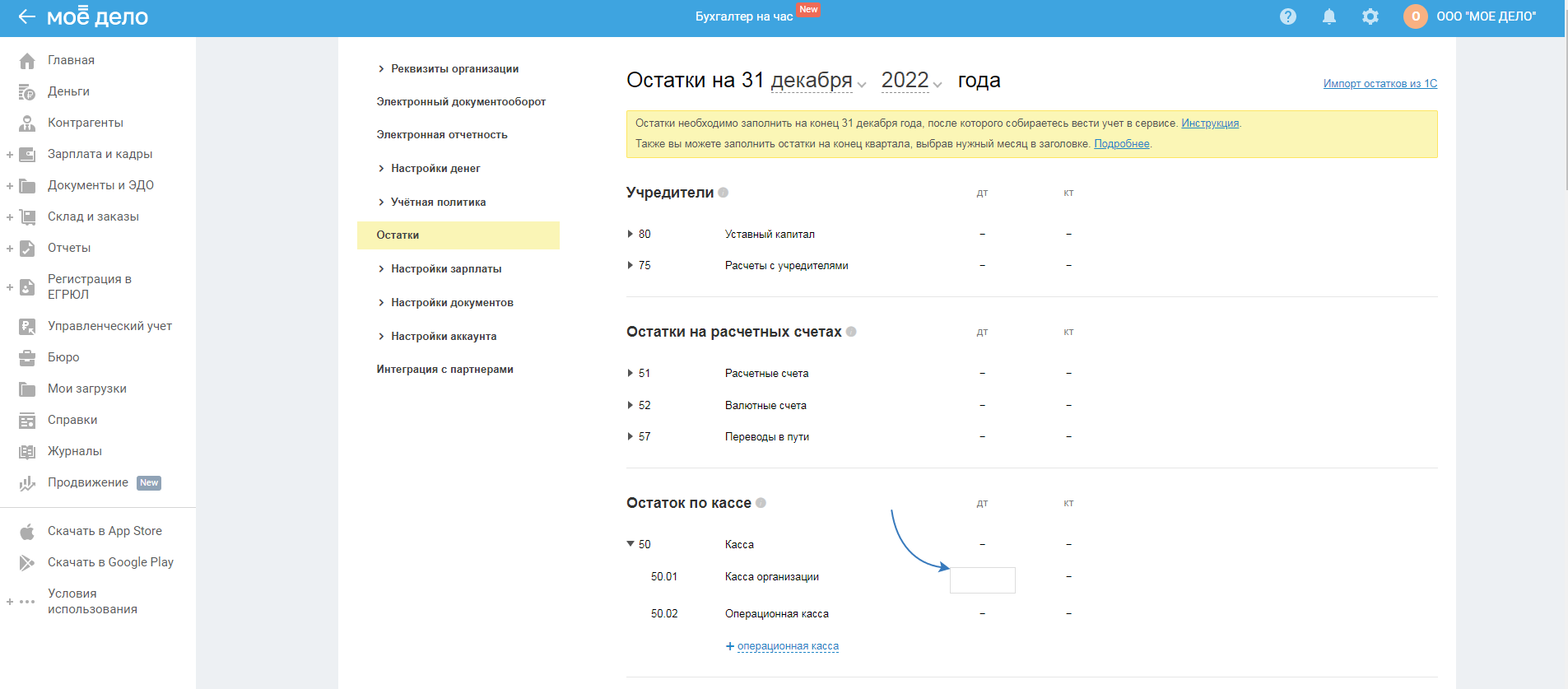Viewport: 1568px width, 689px height.
Task: Click the Регистрация в ЕГРЮЛ icon
Action: 27,287
